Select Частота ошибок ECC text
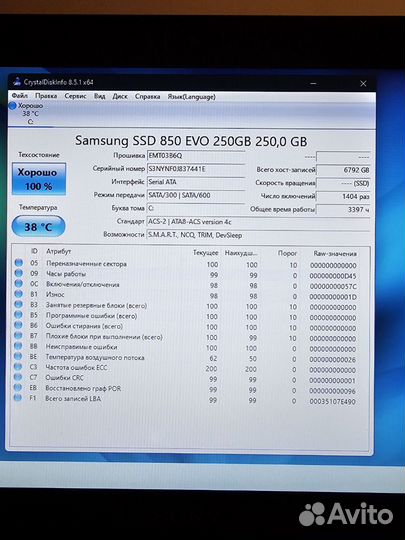The height and width of the screenshot is (540, 405). point(76,367)
